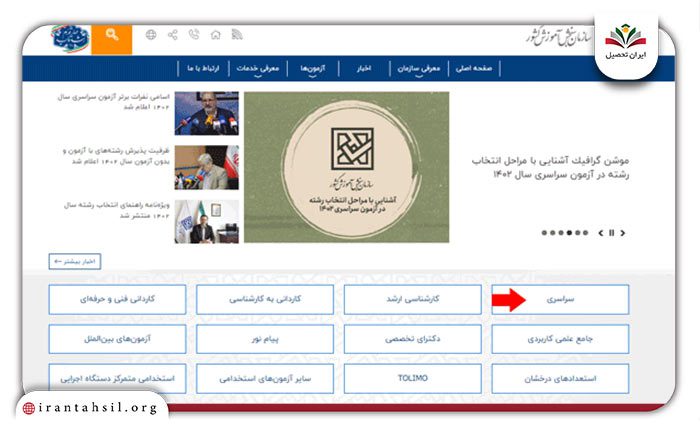Open the press conference news thumbnail

[207, 113]
